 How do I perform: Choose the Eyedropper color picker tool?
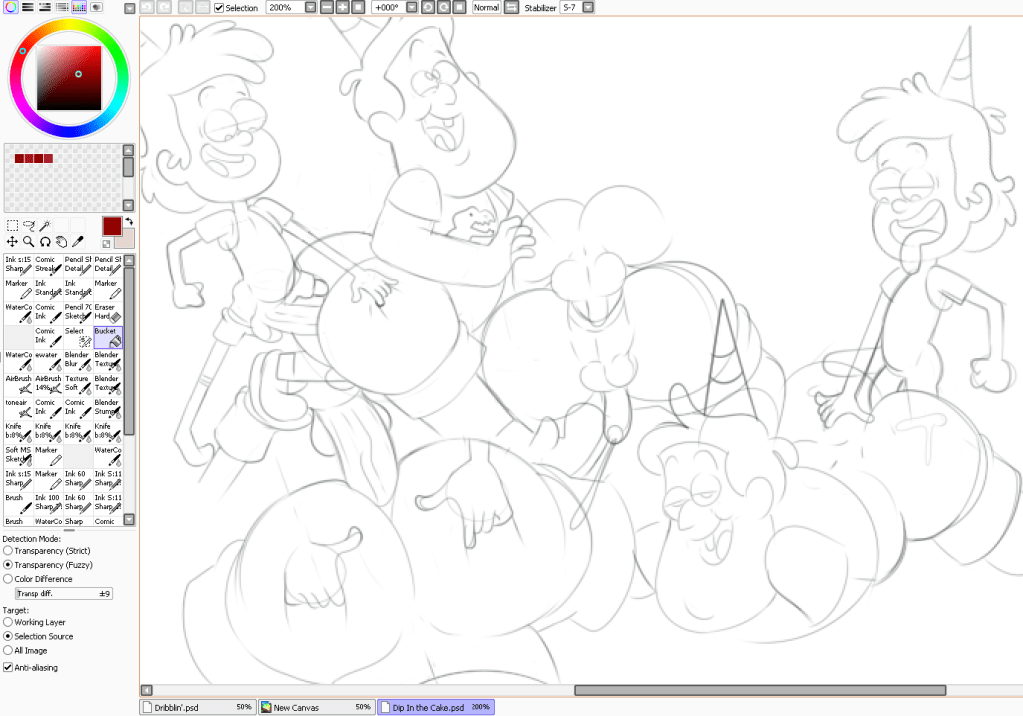tap(76, 240)
